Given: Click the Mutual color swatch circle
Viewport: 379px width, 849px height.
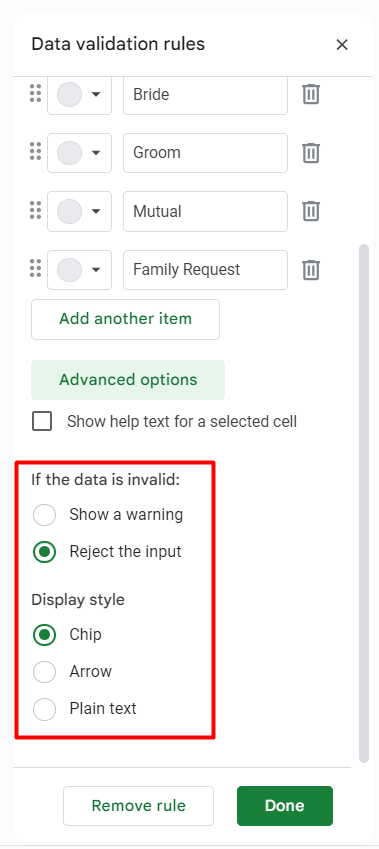Looking at the screenshot, I should pyautogui.click(x=69, y=211).
